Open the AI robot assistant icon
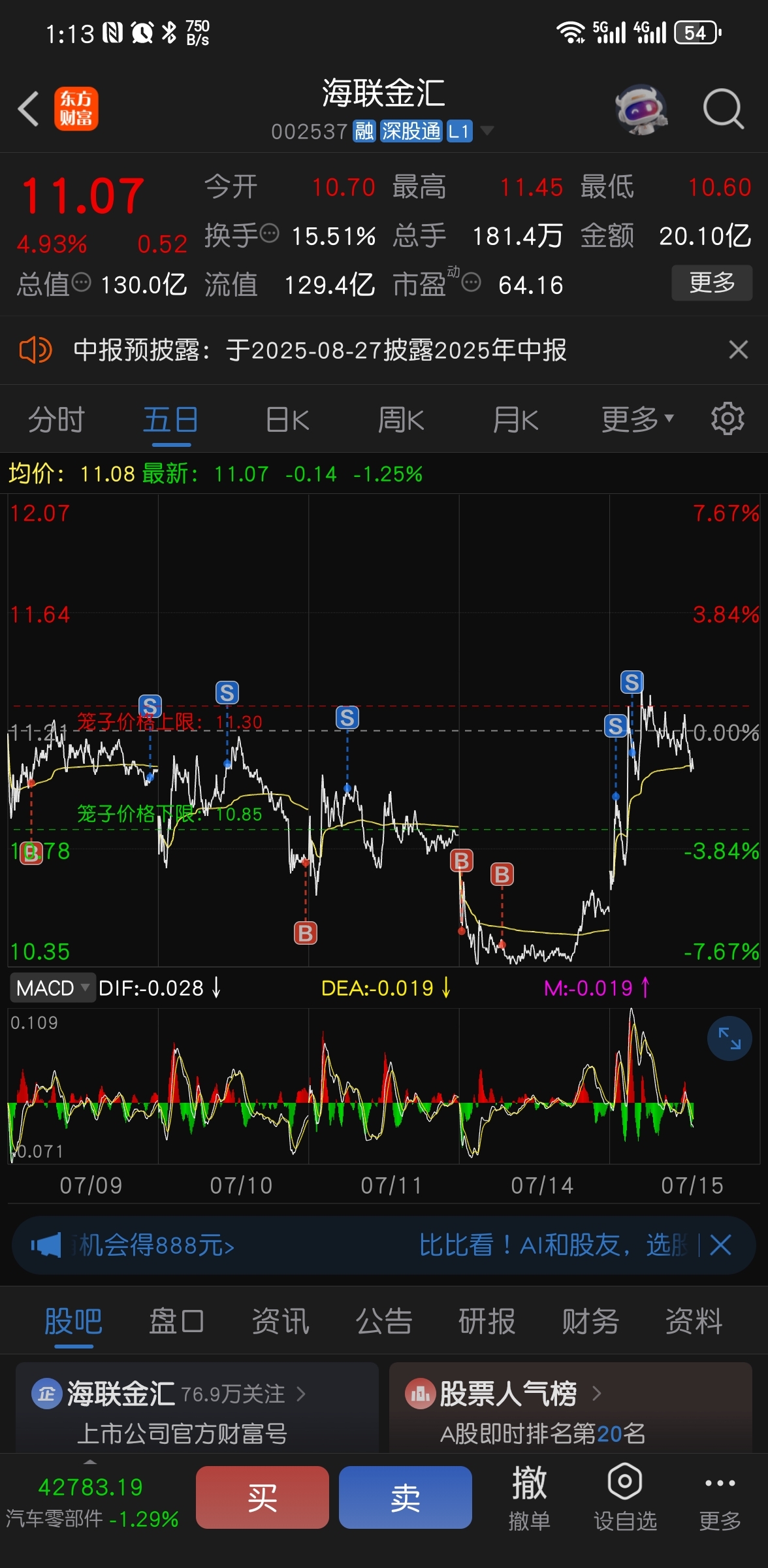The height and width of the screenshot is (1568, 768). click(641, 109)
